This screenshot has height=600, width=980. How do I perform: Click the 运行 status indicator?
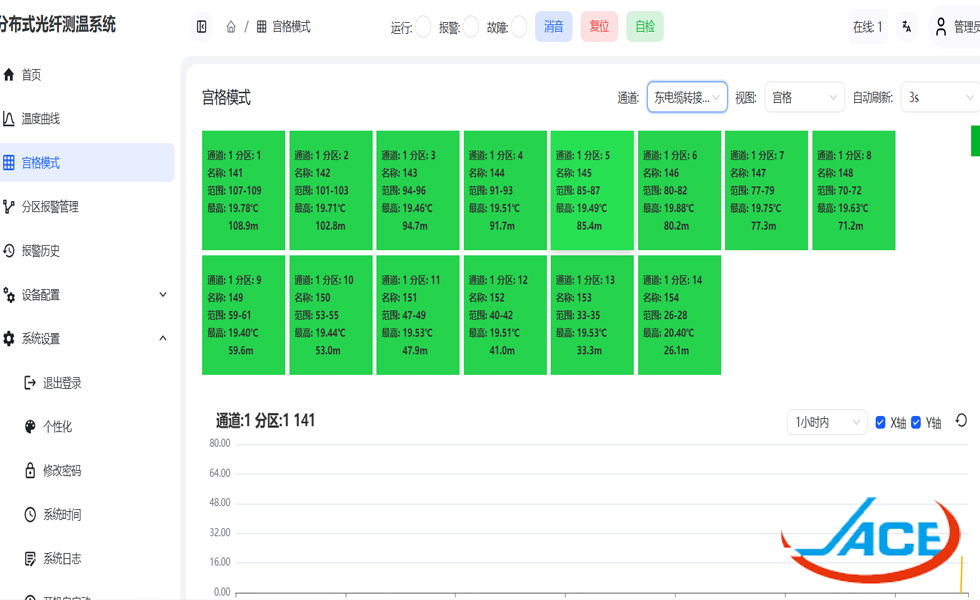[x=423, y=27]
